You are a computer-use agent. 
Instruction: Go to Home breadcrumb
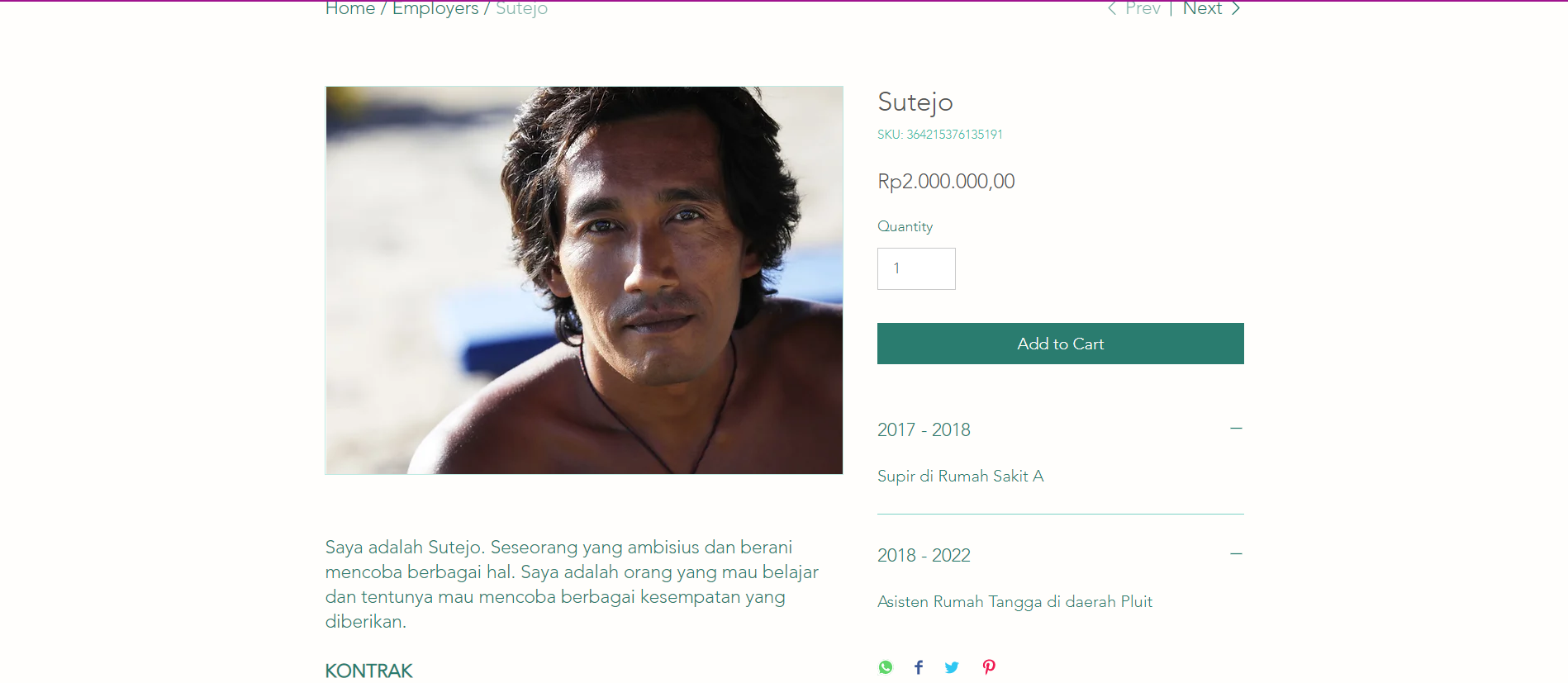(x=350, y=8)
